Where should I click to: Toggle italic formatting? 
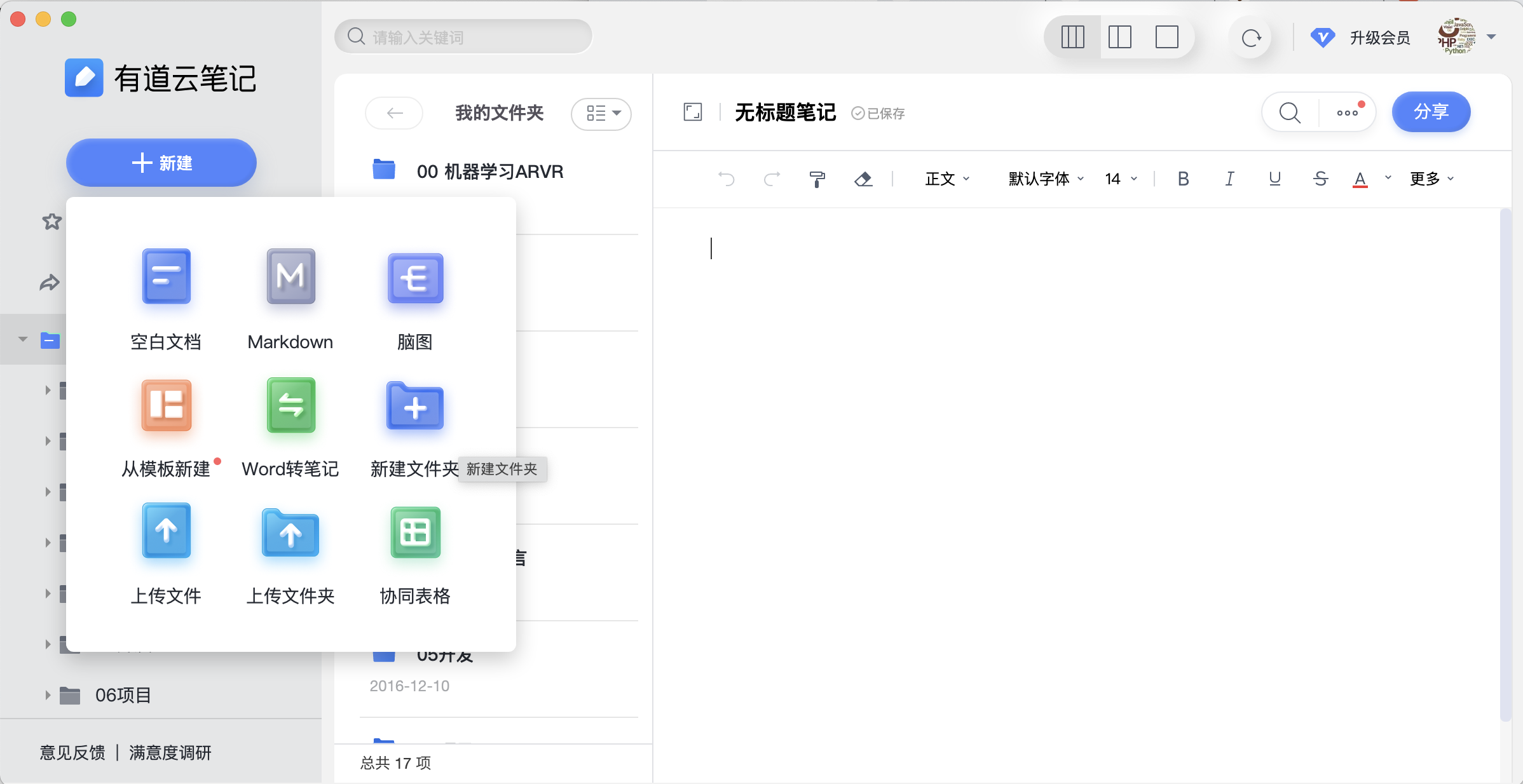pyautogui.click(x=1229, y=179)
